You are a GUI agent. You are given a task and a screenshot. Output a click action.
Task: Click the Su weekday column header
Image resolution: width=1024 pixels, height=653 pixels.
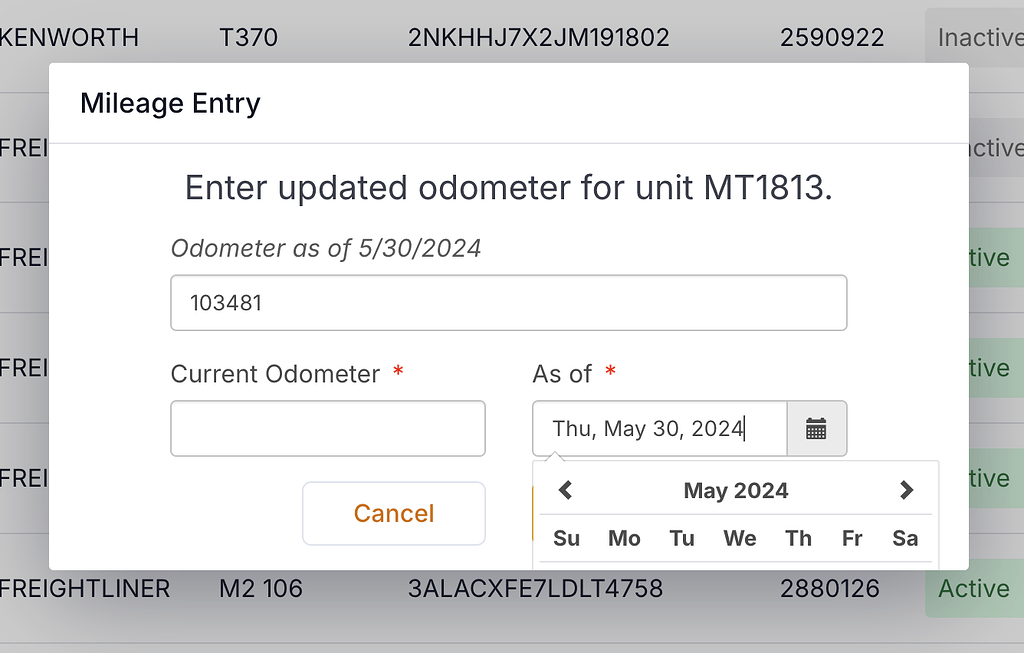[x=566, y=538]
